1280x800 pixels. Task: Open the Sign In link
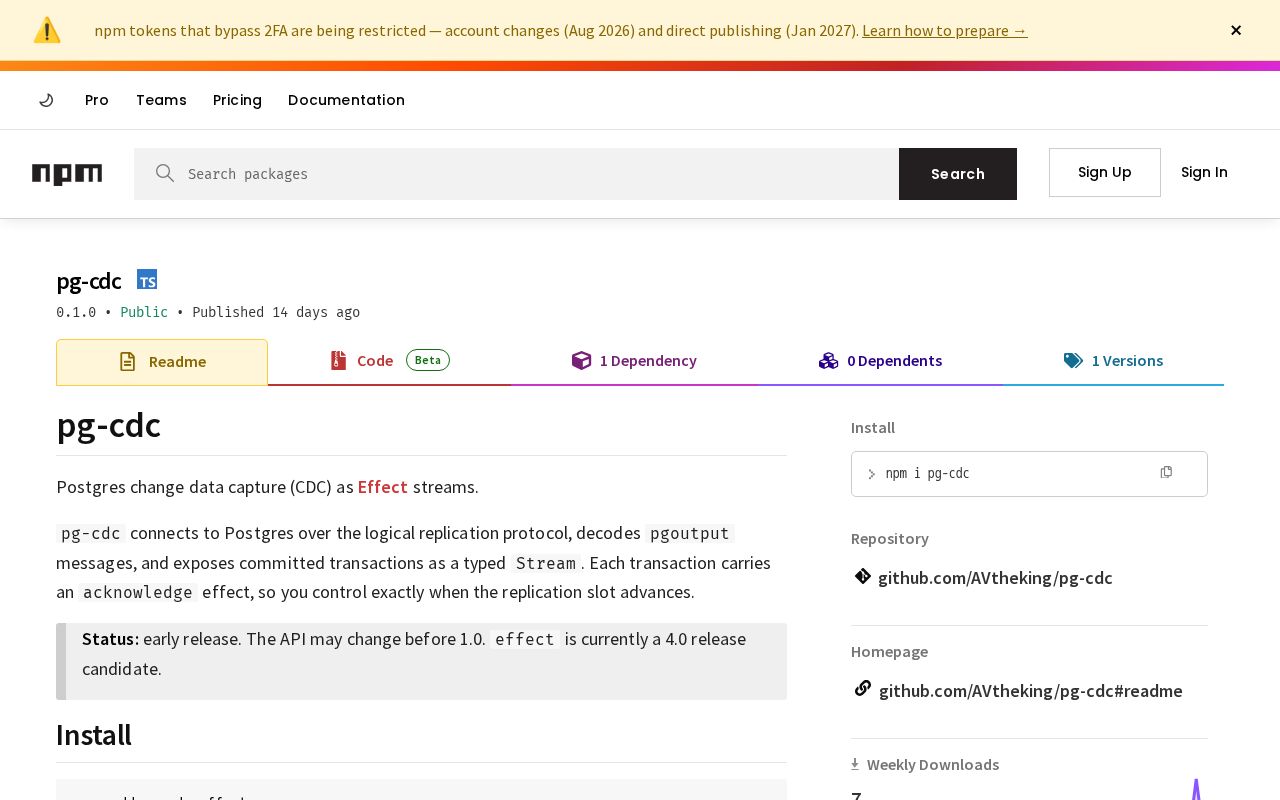point(1204,172)
